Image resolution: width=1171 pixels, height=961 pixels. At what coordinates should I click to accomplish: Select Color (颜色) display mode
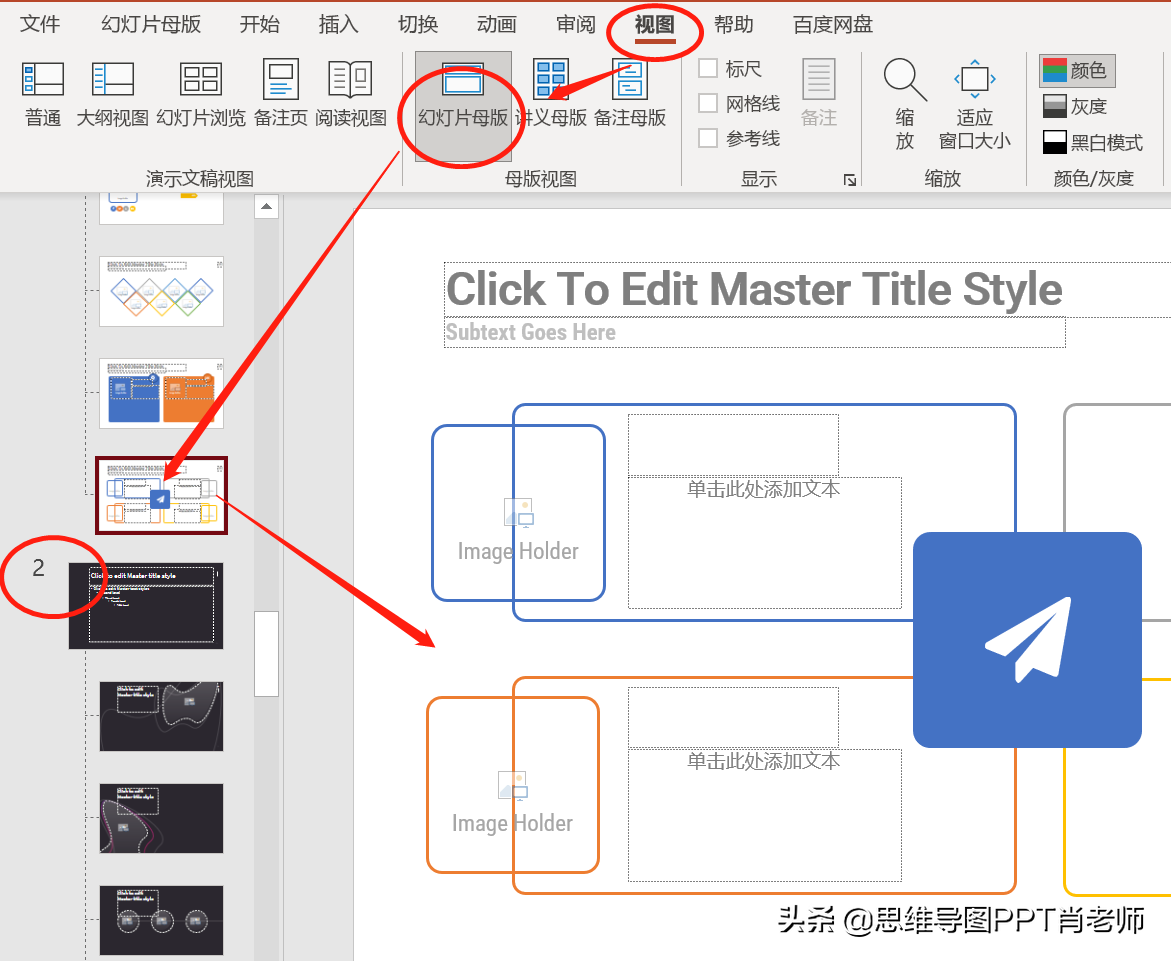point(1077,70)
